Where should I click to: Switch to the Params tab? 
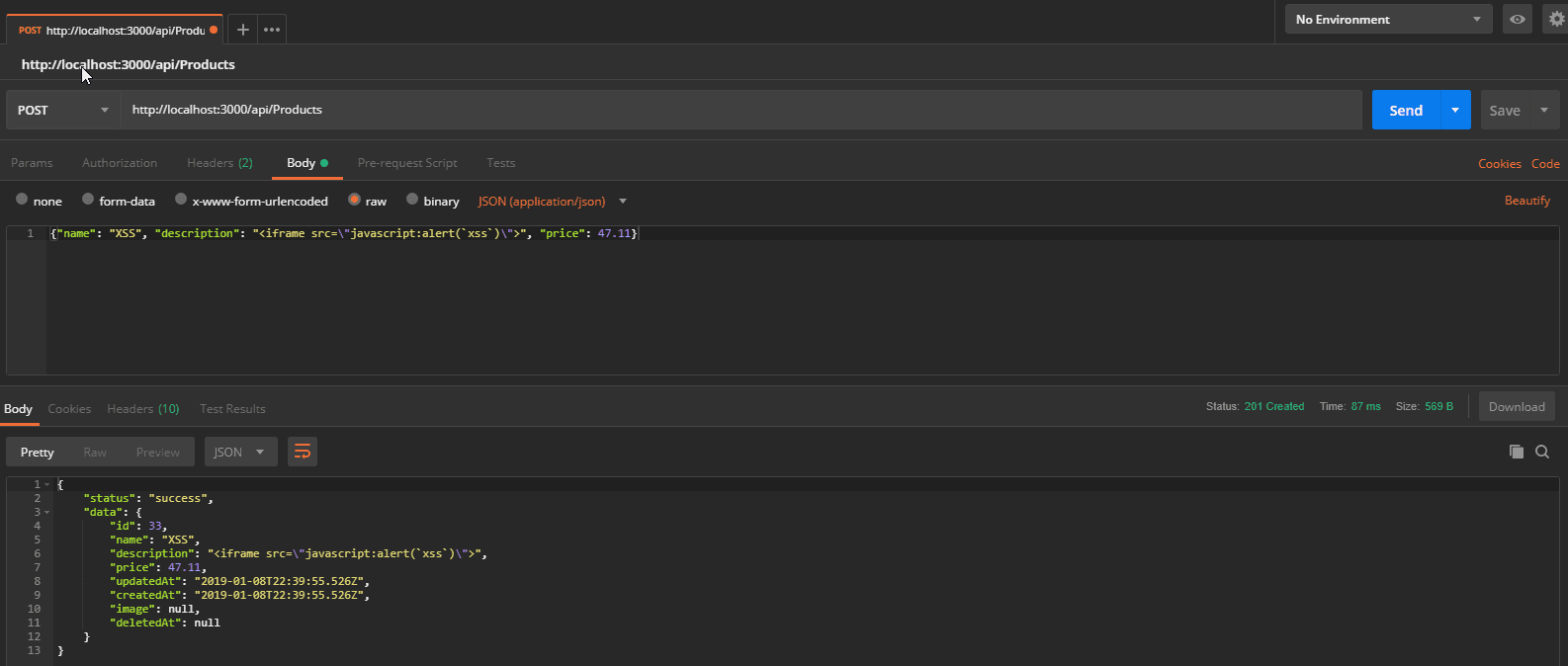32,163
